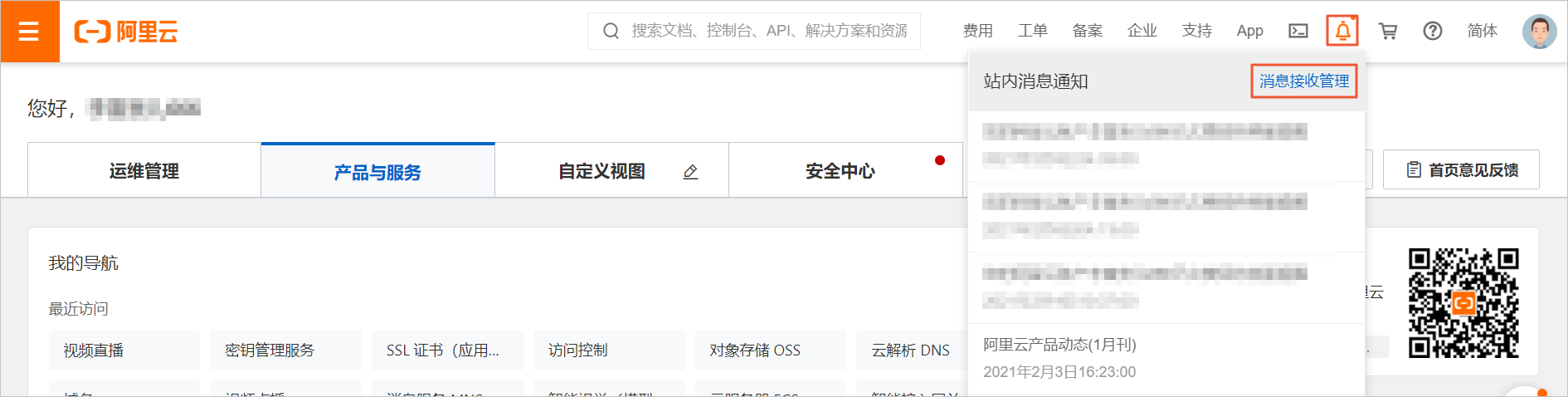Viewport: 1568px width, 397px height.
Task: Switch to 运维管理 tab
Action: (144, 170)
